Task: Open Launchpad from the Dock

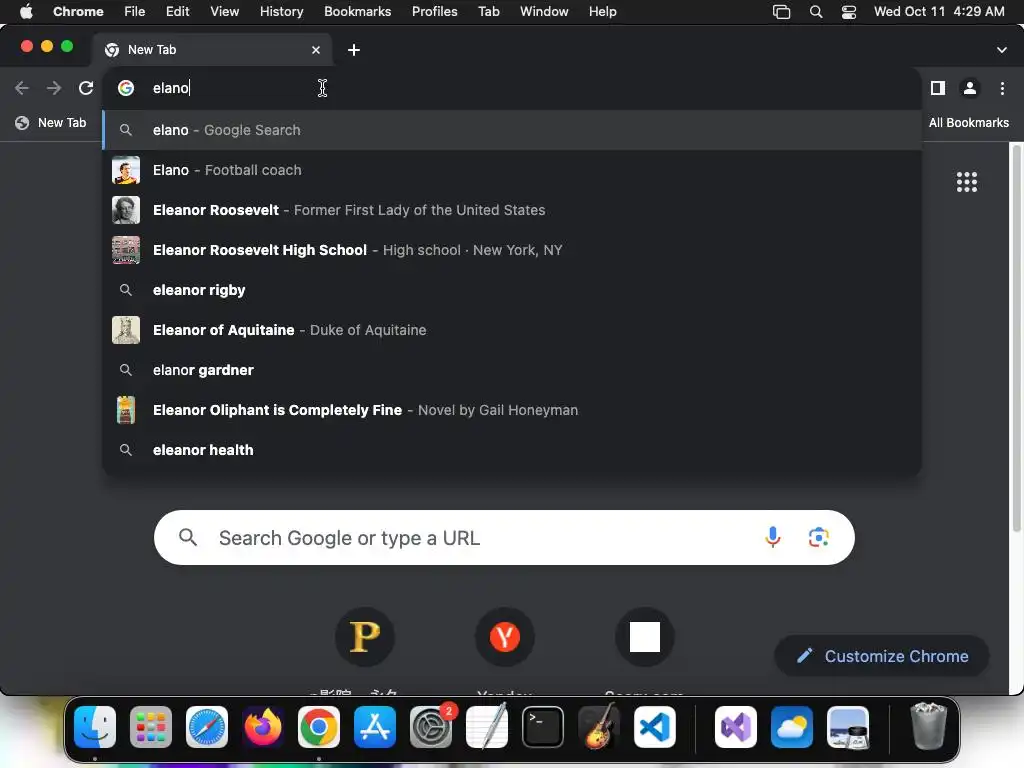Action: coord(151,727)
